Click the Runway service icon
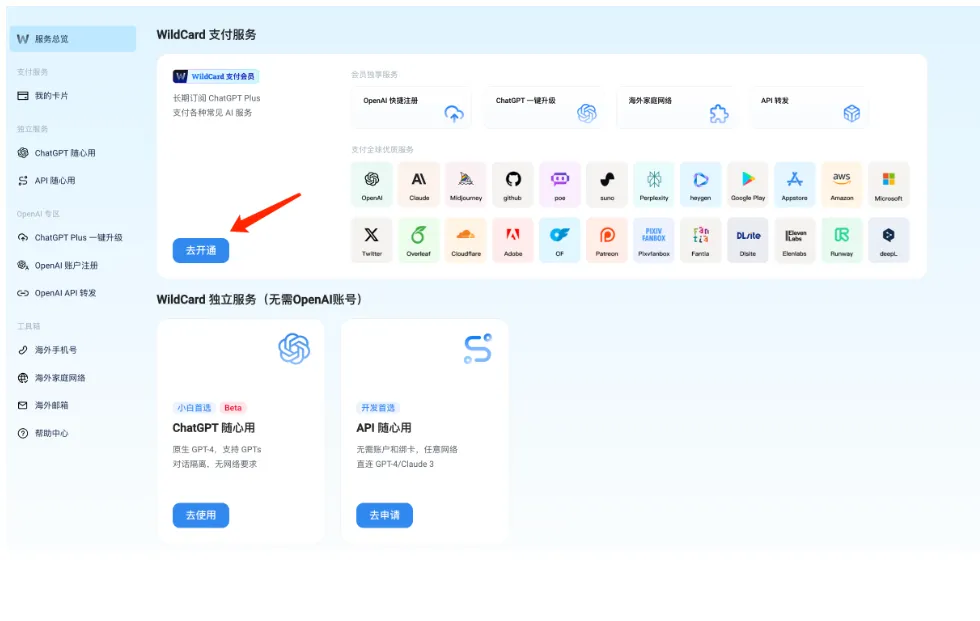This screenshot has height=621, width=980. (x=842, y=238)
